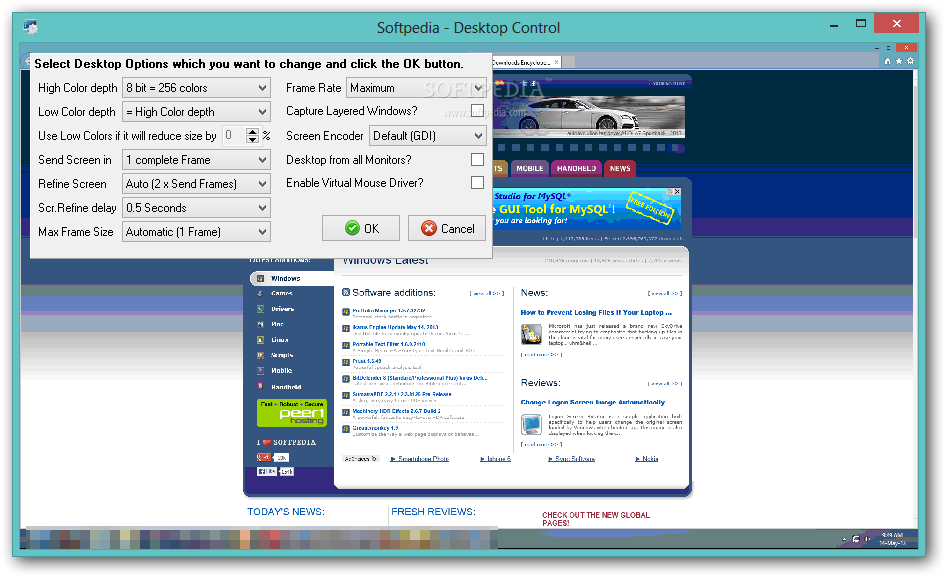Viewport: 946px width, 577px height.
Task: Select Linux category in the sidebar
Action: [x=279, y=340]
